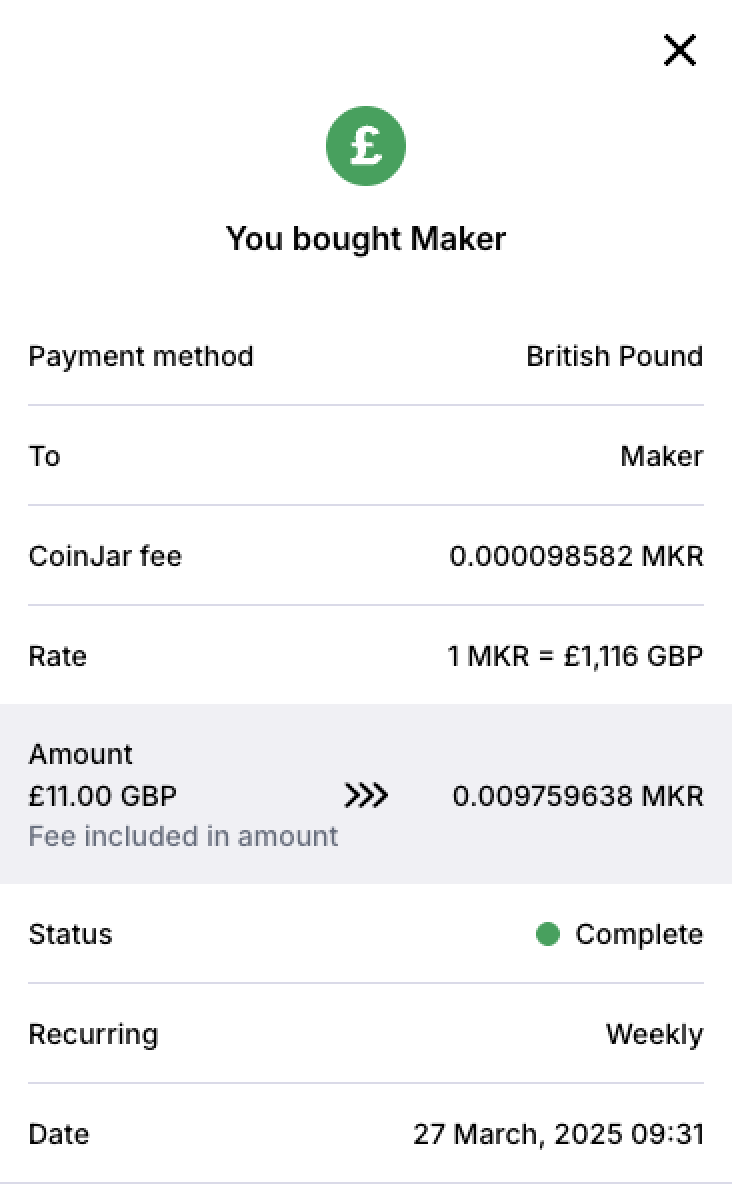Viewport: 732px width, 1186px height.
Task: Click the CoinJar fee label
Action: pyautogui.click(x=105, y=556)
